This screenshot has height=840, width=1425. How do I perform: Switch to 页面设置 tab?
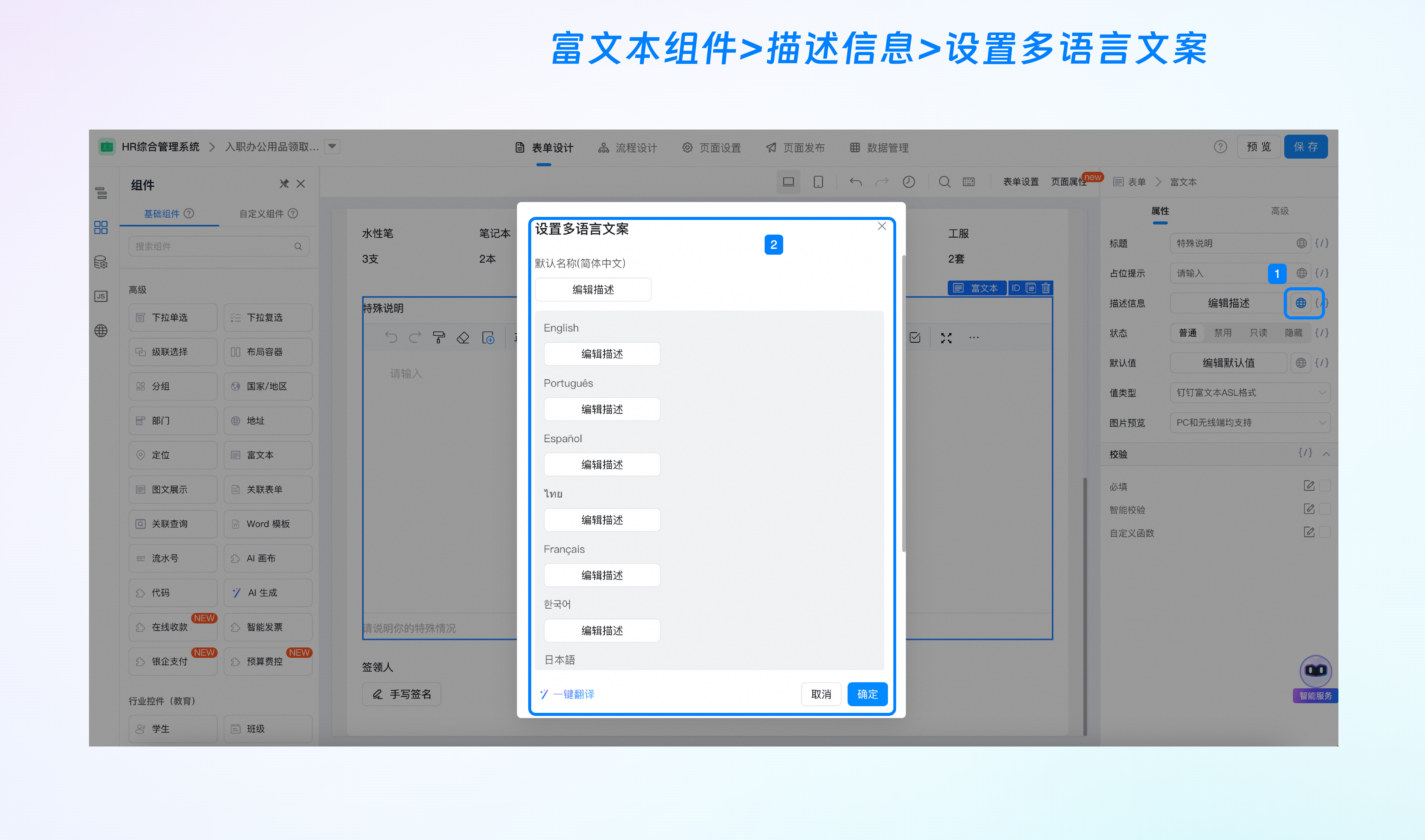click(x=712, y=148)
